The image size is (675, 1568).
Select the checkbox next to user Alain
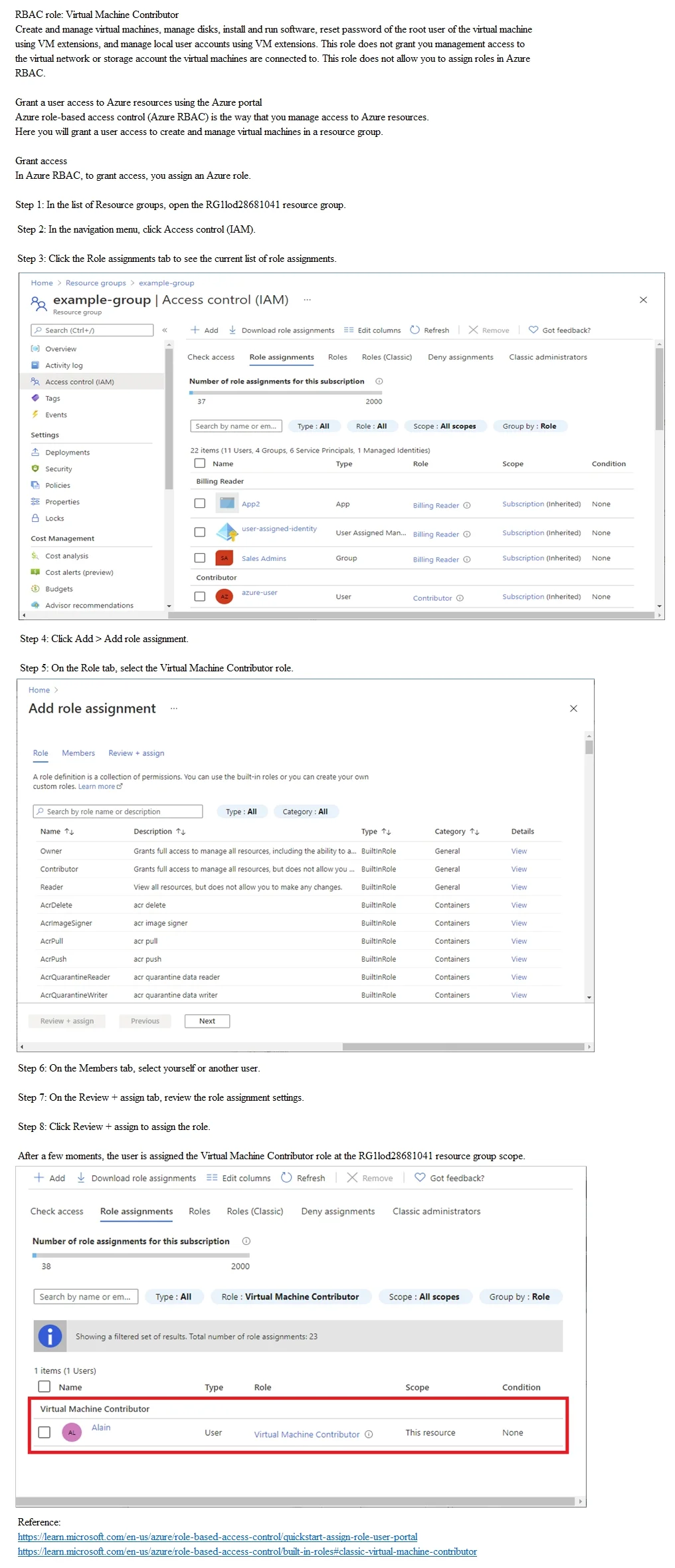pos(45,1432)
